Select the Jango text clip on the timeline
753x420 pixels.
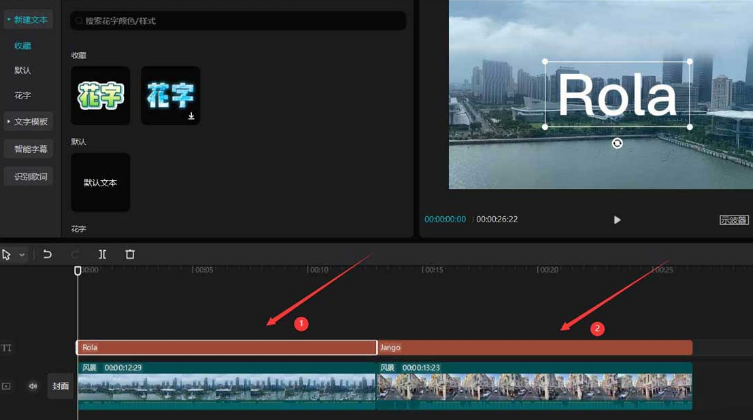coord(535,348)
